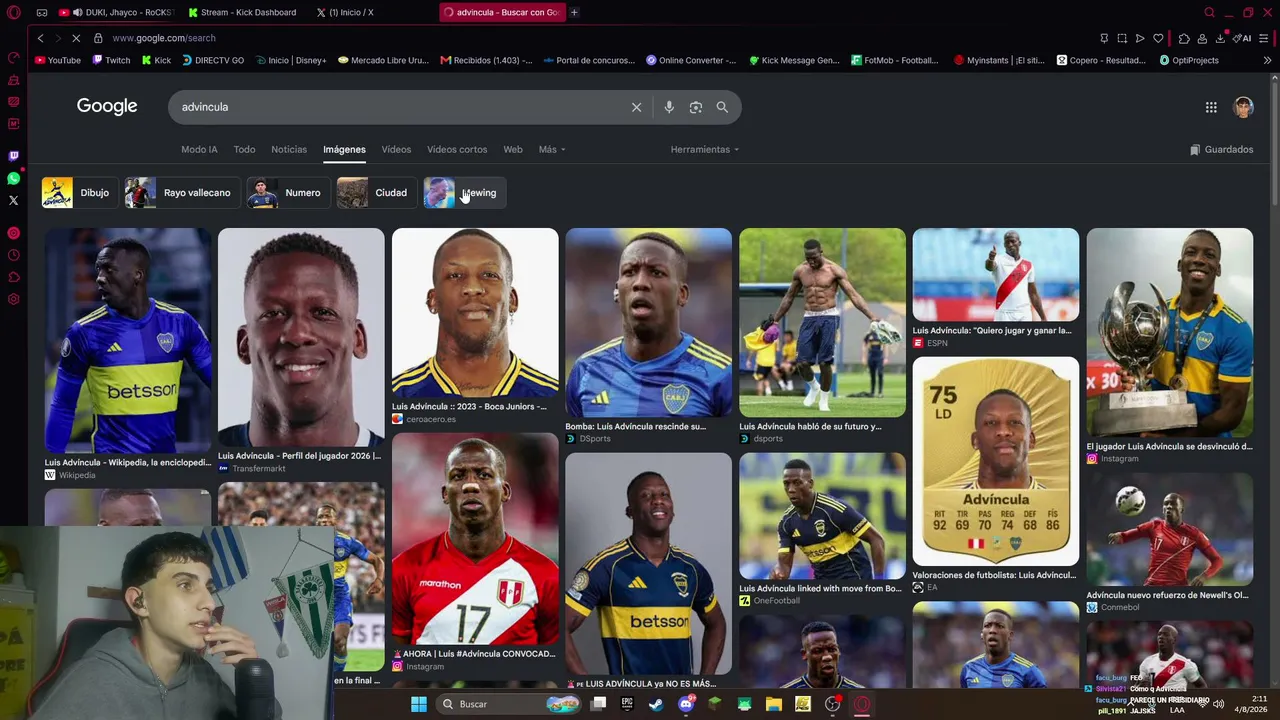Open the Google apps grid
Image resolution: width=1280 pixels, height=720 pixels.
(x=1211, y=107)
